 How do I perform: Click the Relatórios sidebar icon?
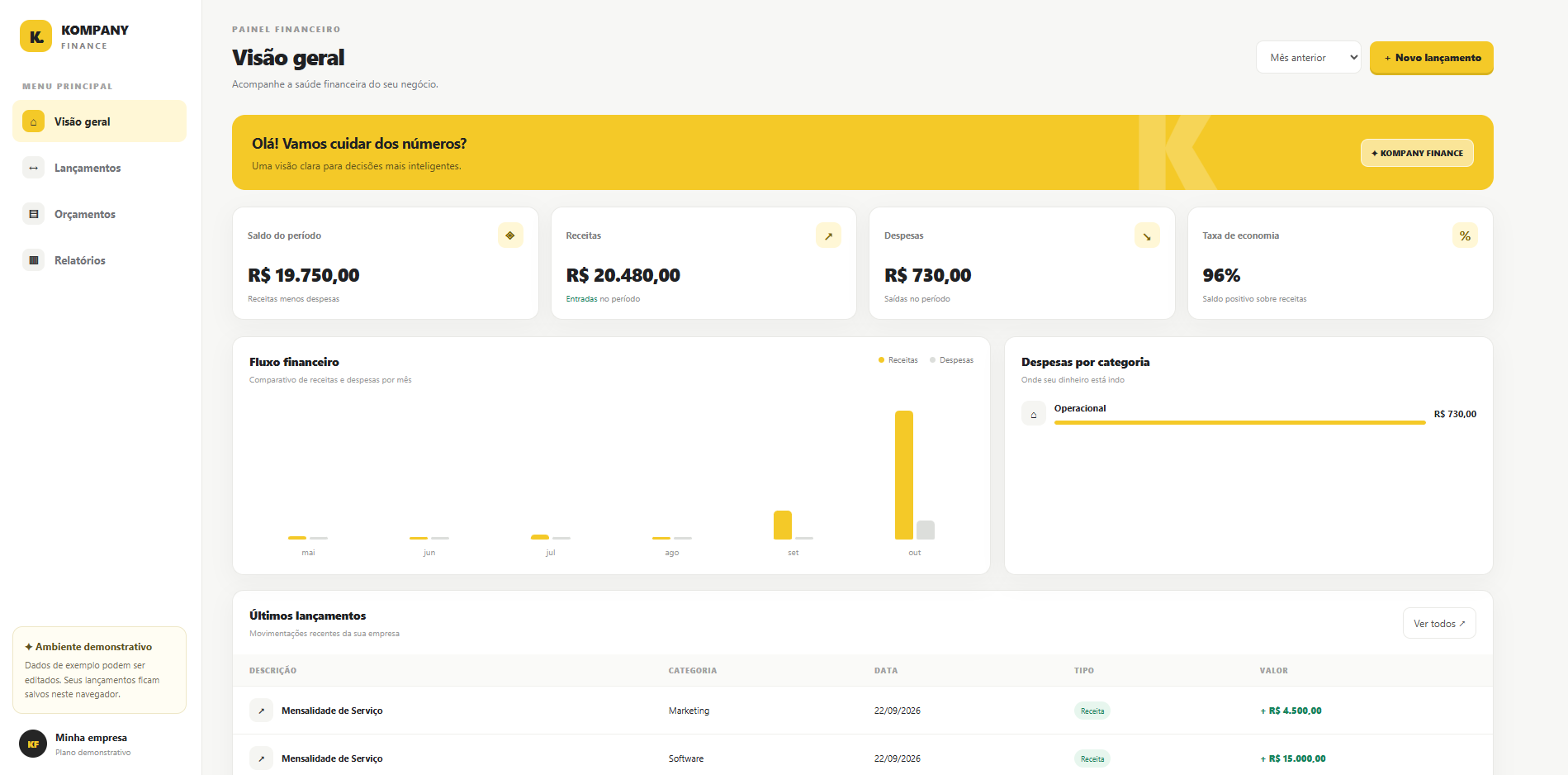[x=34, y=260]
